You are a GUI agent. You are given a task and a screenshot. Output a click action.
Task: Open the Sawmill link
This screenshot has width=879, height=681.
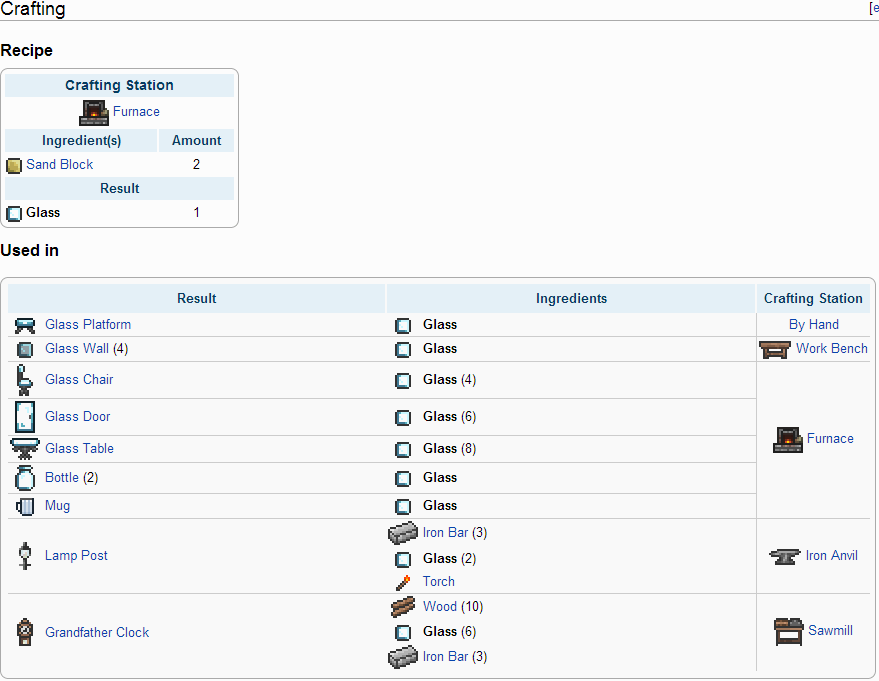(x=830, y=631)
